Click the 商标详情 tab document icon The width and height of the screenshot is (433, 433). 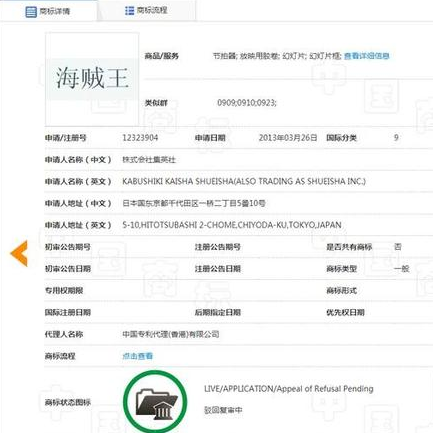click(x=31, y=12)
